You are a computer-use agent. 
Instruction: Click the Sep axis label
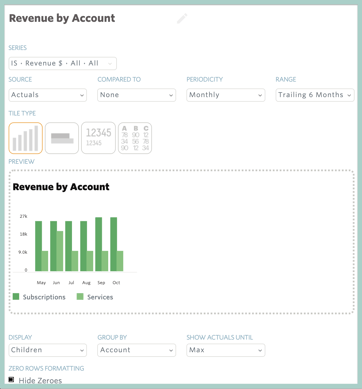(101, 283)
